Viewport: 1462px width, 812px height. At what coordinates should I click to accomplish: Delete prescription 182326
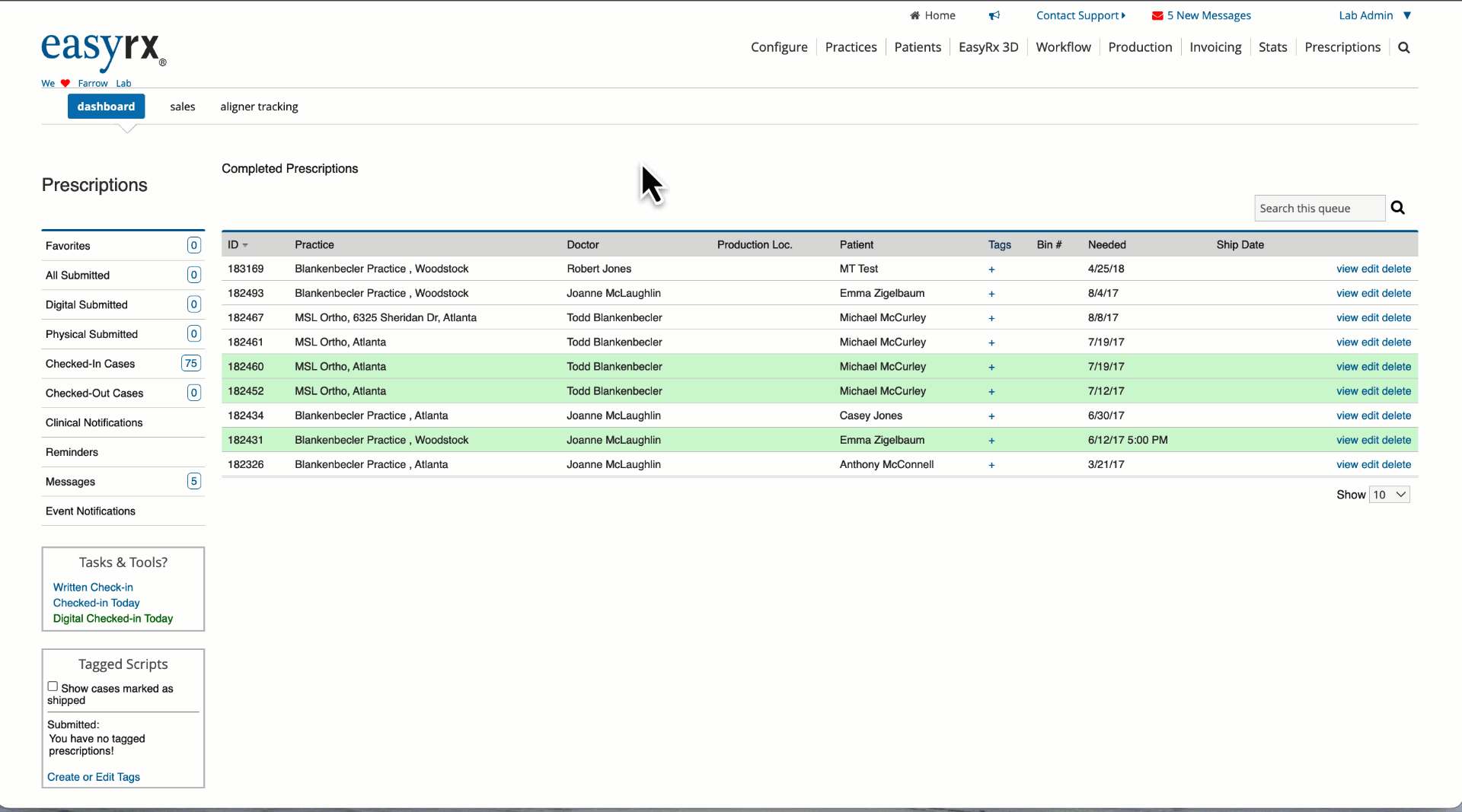coord(1397,464)
